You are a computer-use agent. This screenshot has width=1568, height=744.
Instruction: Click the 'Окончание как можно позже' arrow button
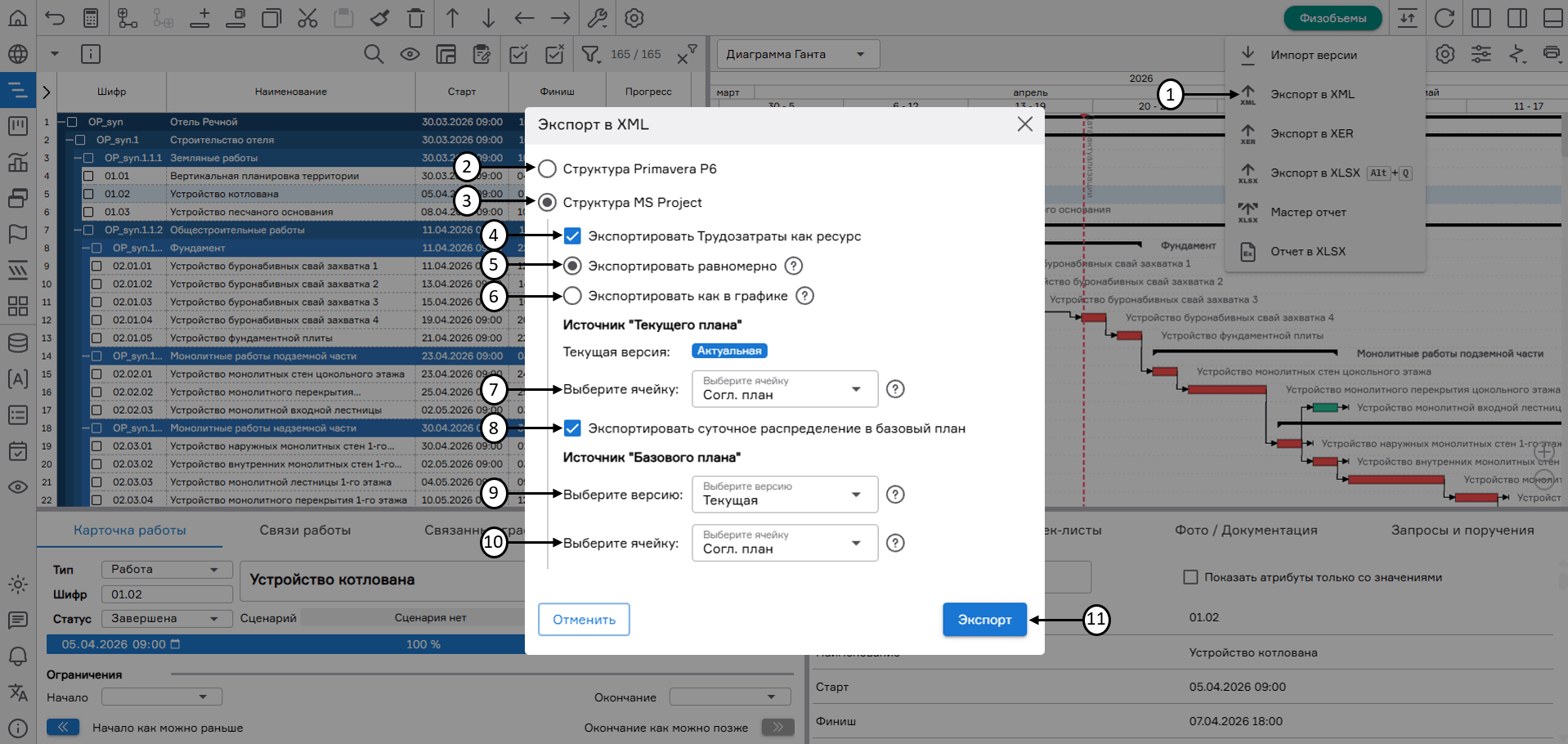[777, 727]
